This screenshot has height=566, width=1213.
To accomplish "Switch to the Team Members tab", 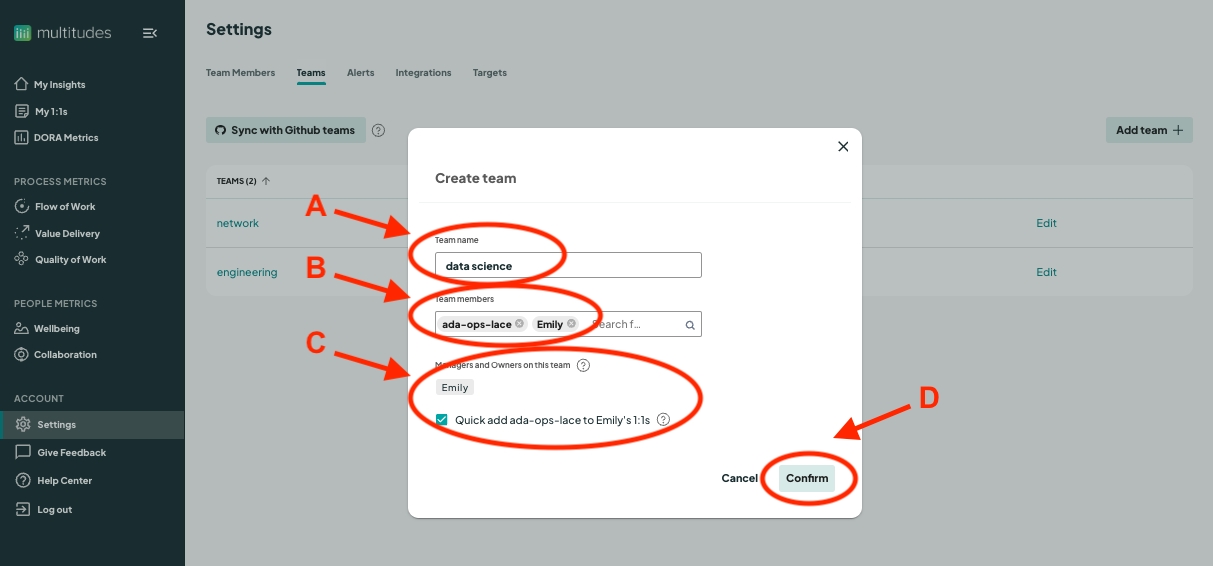I will pyautogui.click(x=240, y=73).
